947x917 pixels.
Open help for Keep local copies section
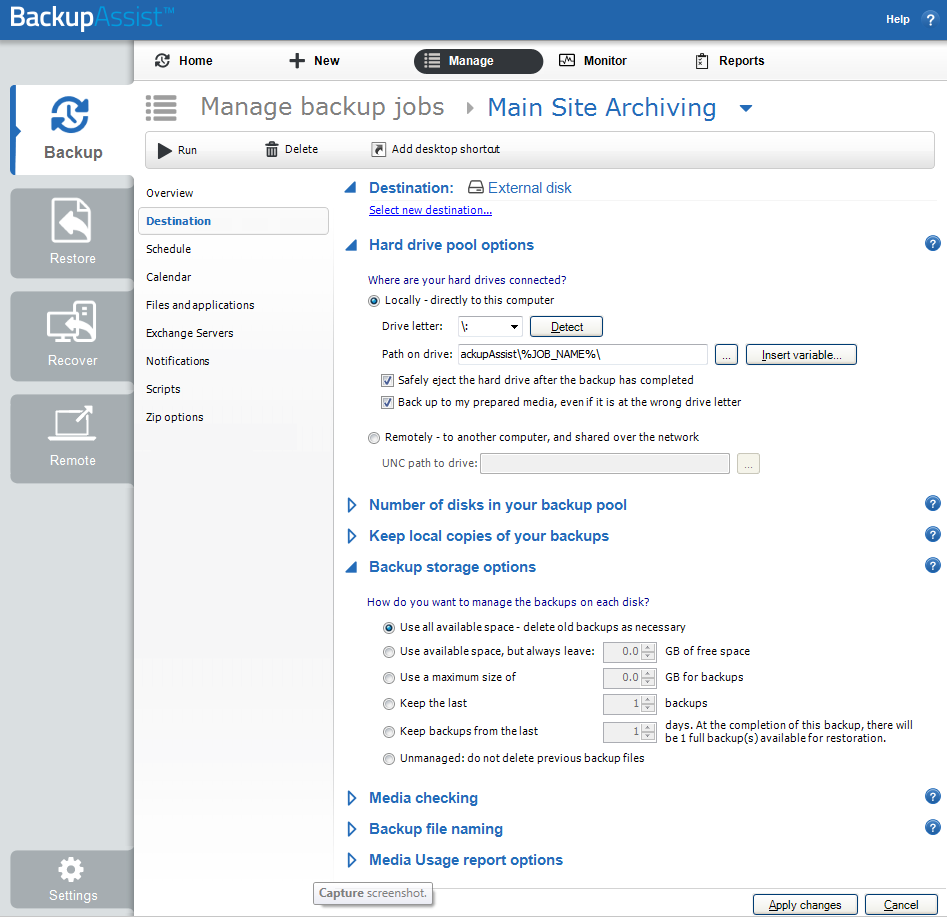(933, 535)
